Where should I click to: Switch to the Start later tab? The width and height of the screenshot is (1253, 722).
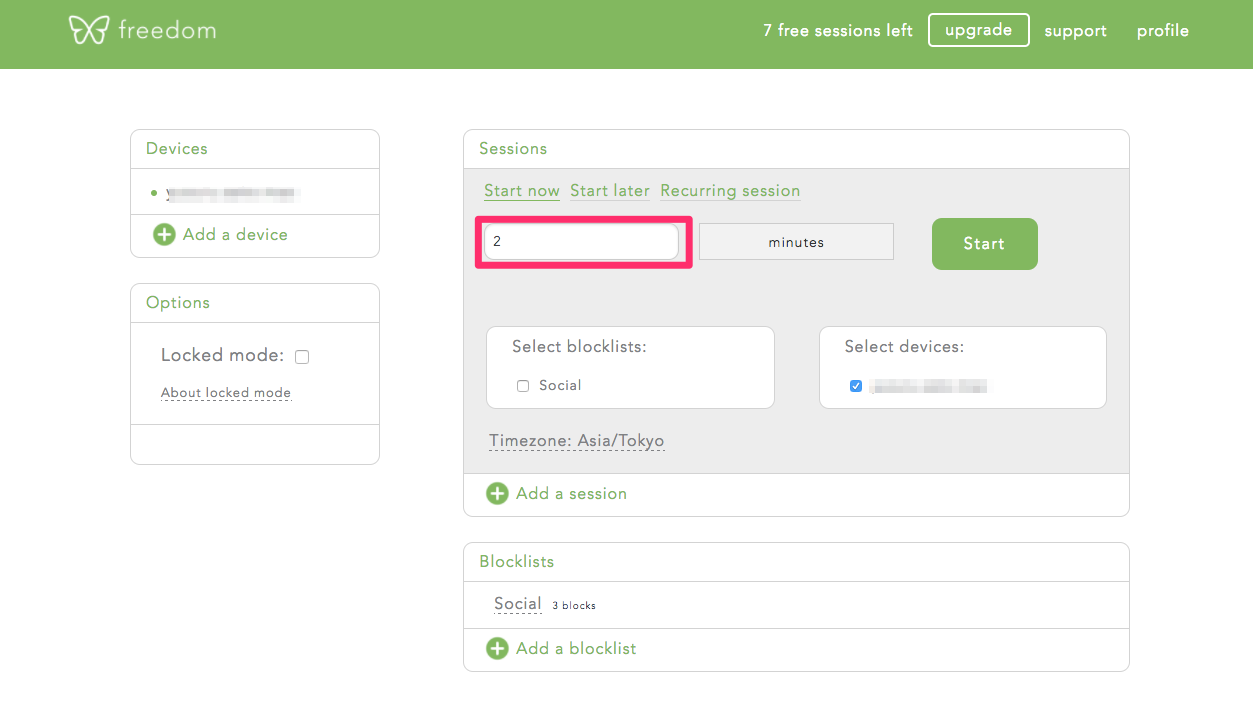(610, 191)
